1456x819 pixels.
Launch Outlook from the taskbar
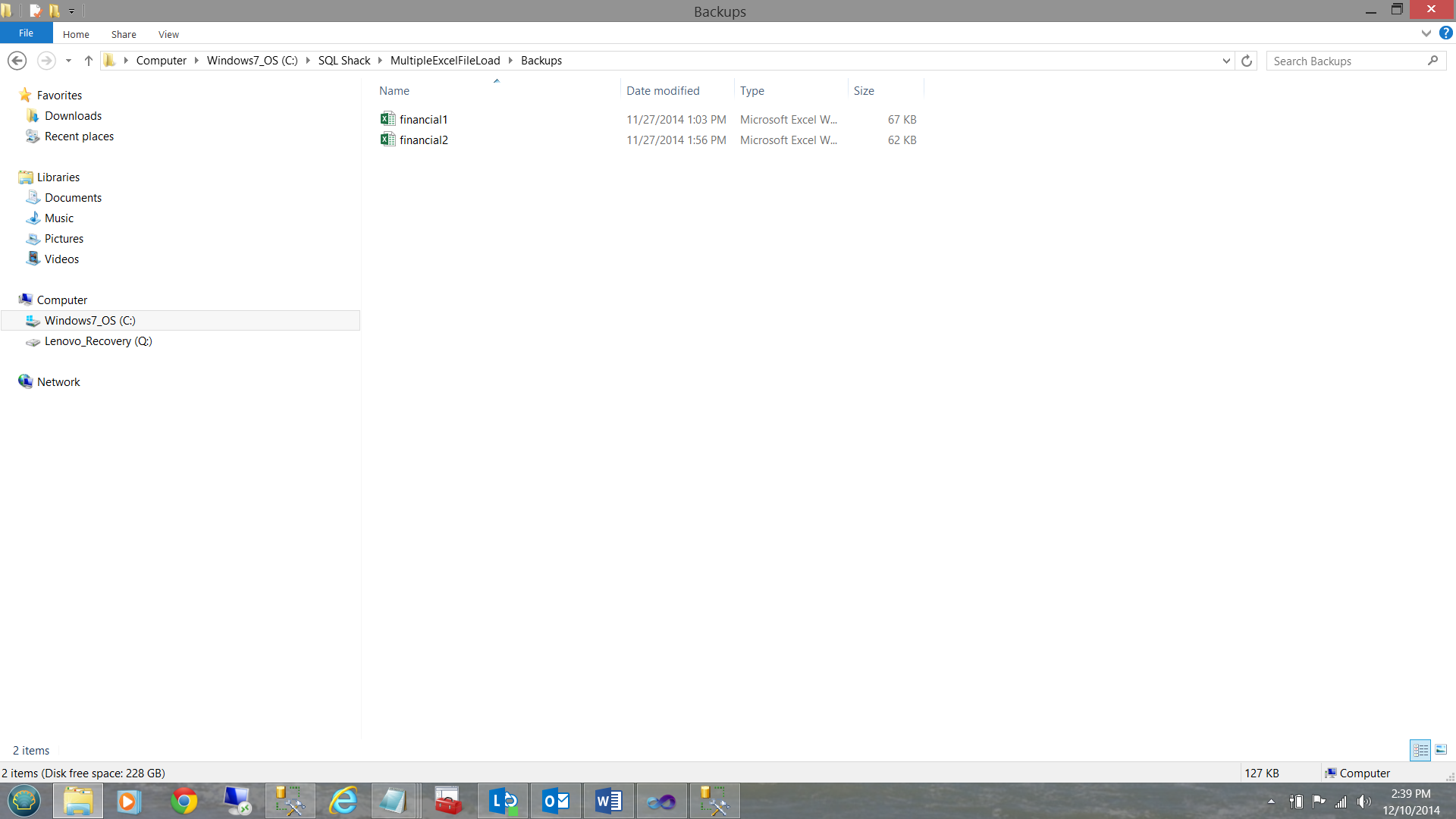(556, 801)
